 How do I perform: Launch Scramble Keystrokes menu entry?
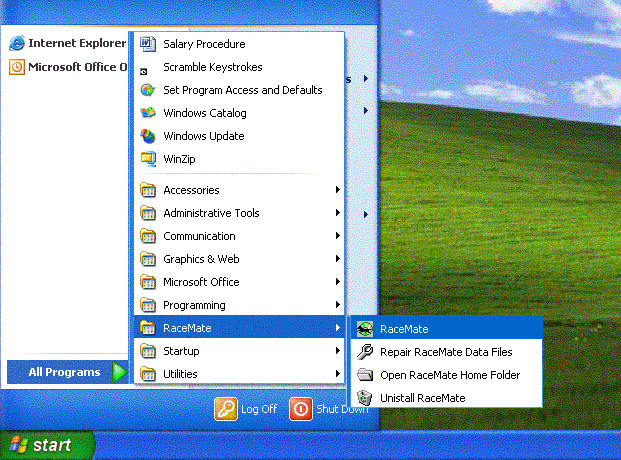click(239, 67)
